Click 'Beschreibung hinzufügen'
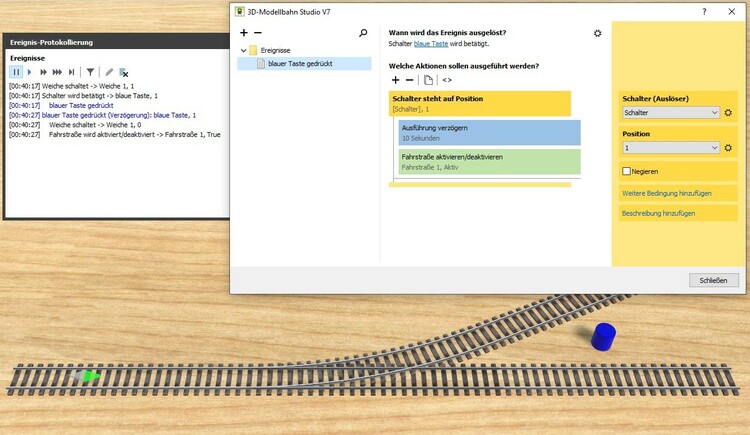Image resolution: width=750 pixels, height=435 pixels. pos(658,213)
